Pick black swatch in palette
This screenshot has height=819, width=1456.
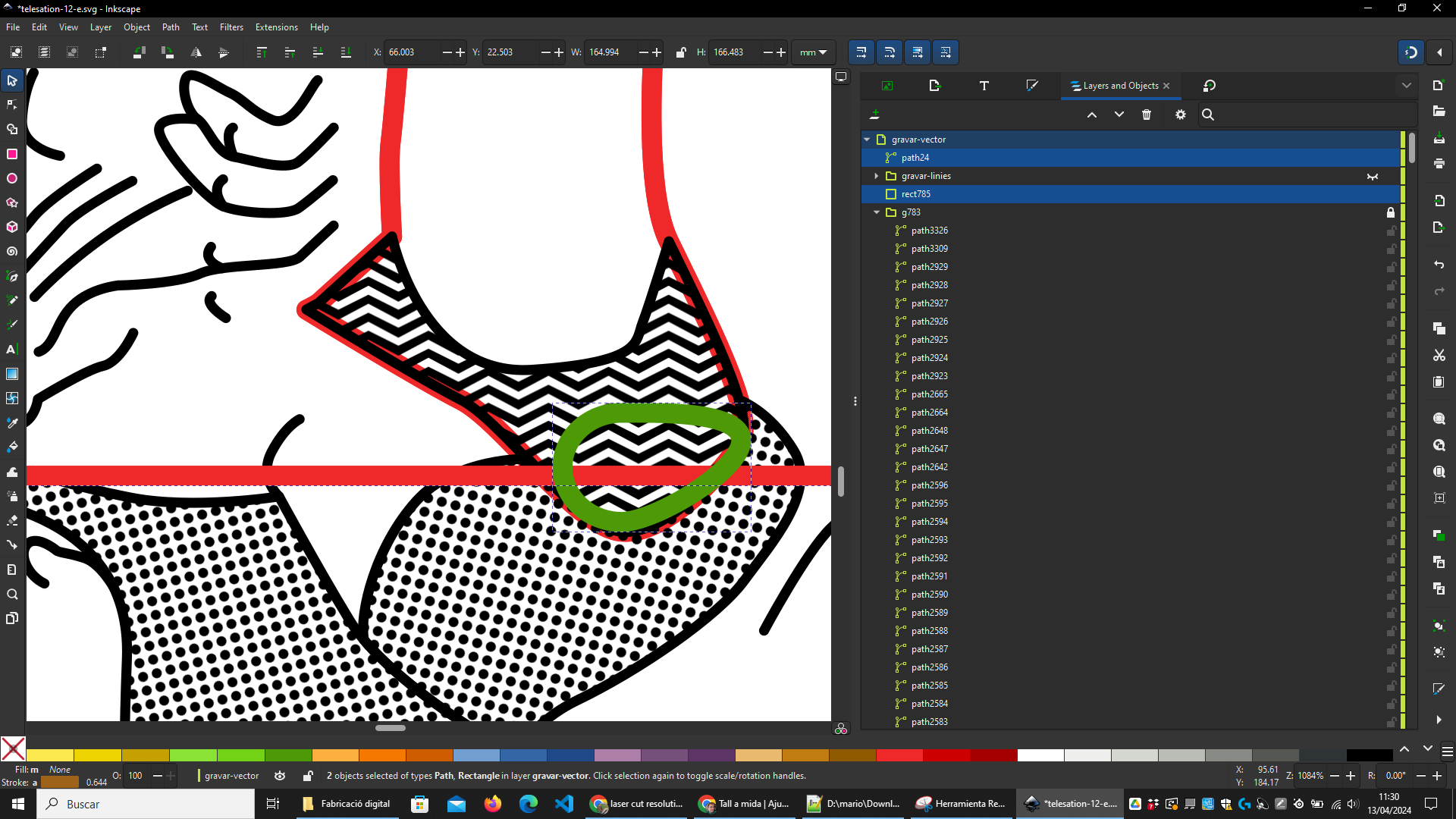[1370, 755]
